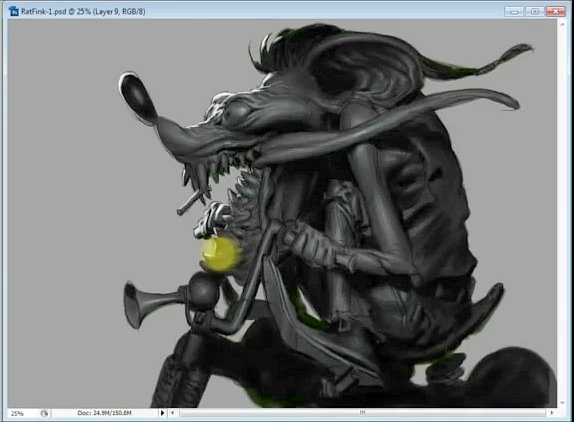Click the horizontal scrollbar left arrow
Screen dimensions: 574x422
point(173,413)
